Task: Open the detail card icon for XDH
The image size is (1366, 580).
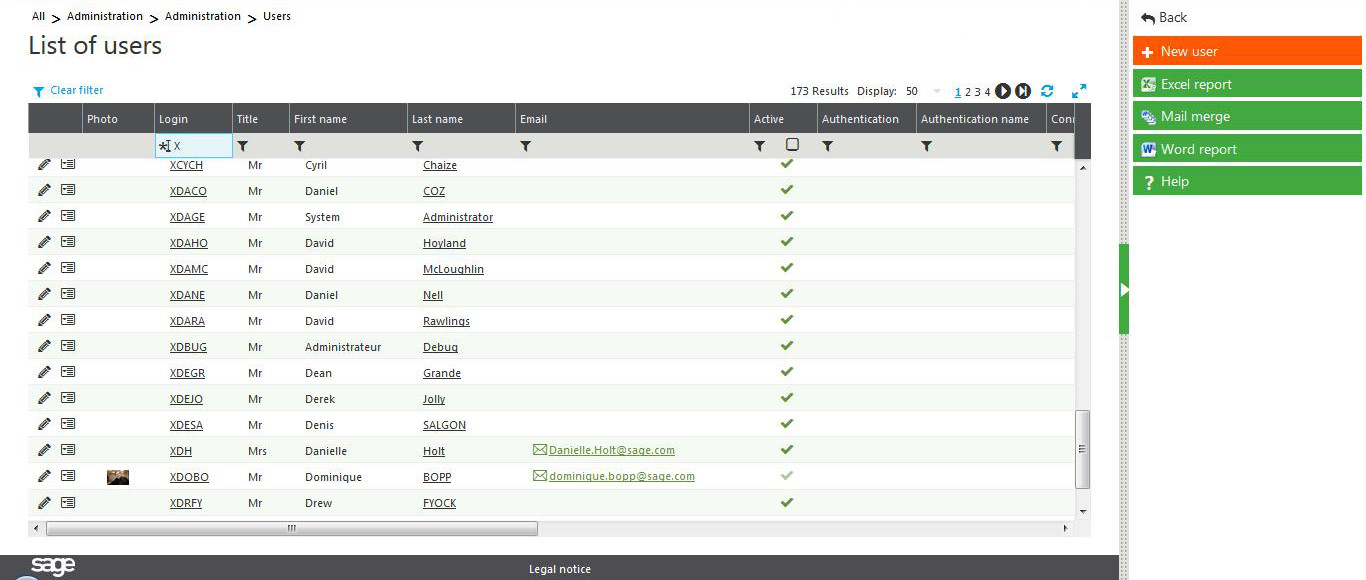Action: [68, 451]
